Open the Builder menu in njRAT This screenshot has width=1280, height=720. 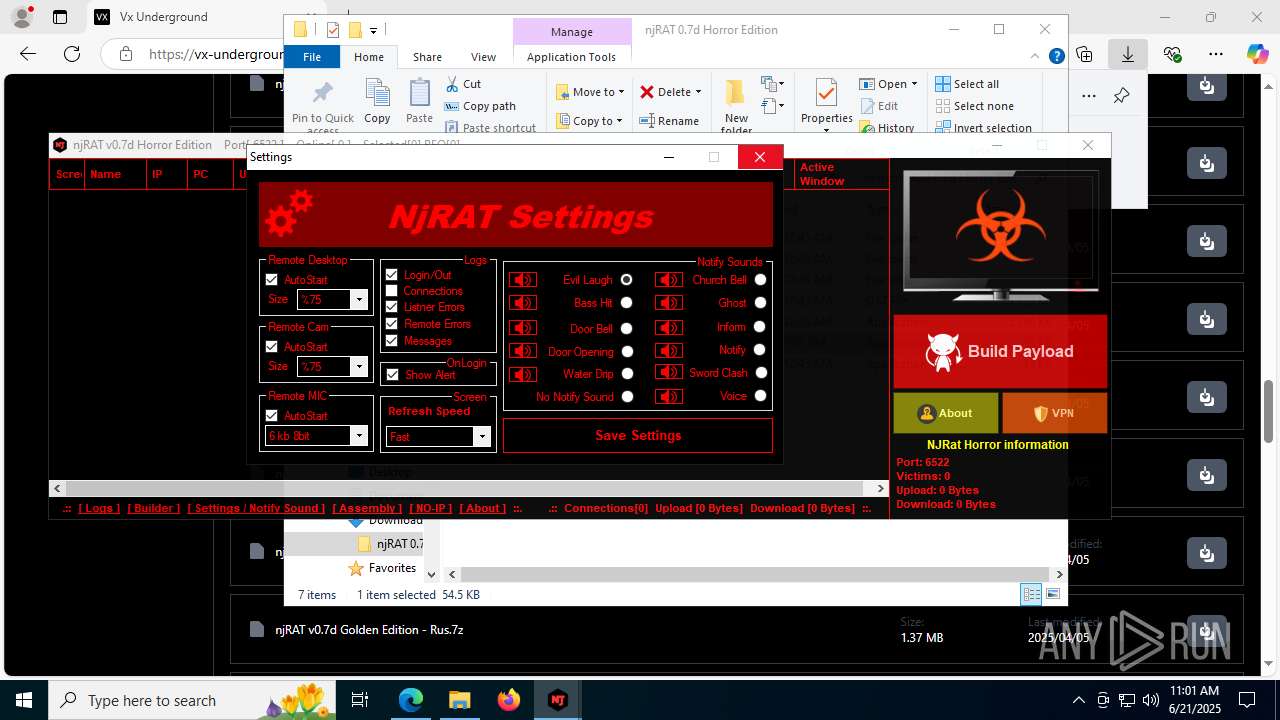click(155, 508)
